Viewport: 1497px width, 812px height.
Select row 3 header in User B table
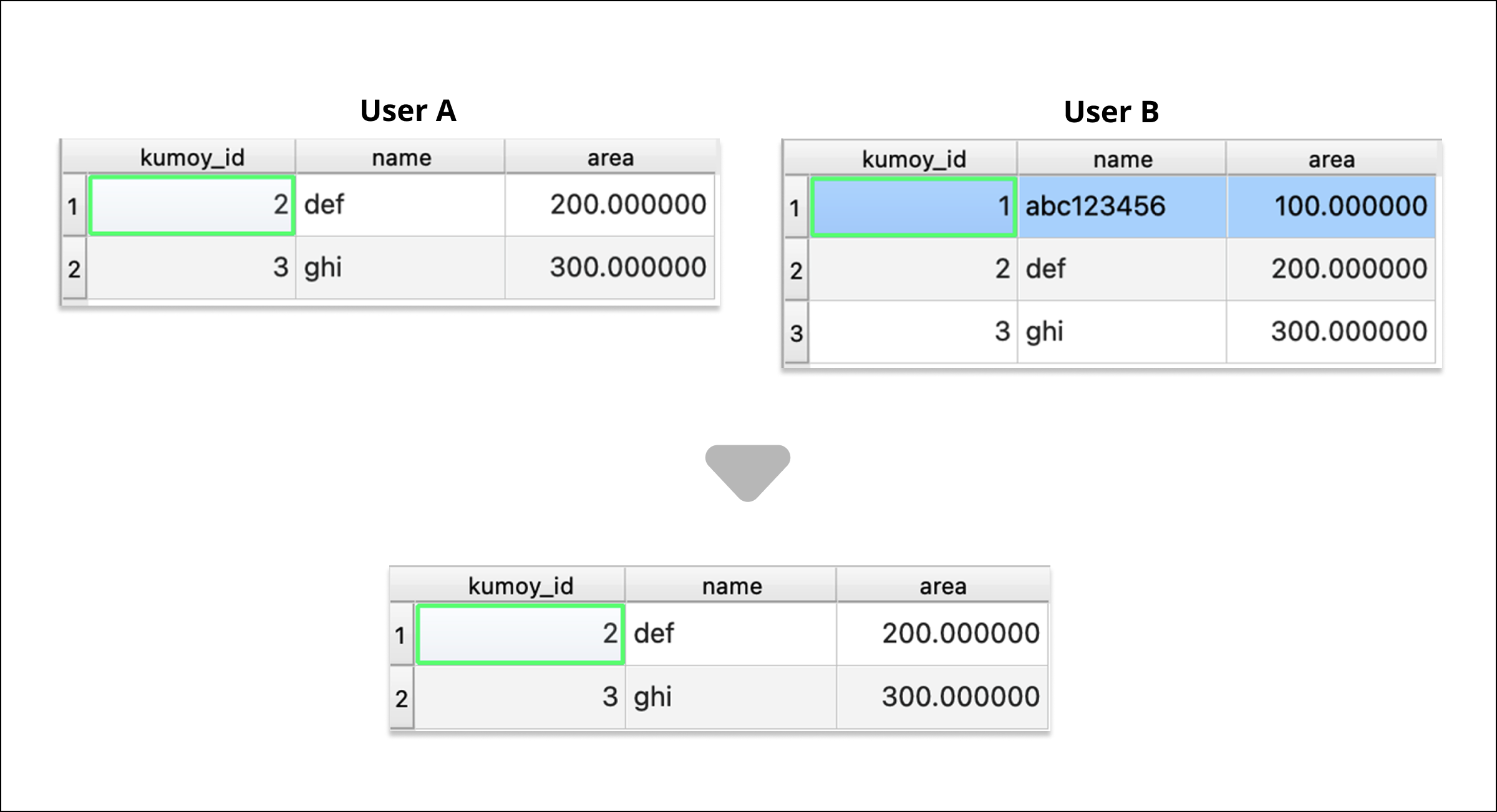coord(796,332)
